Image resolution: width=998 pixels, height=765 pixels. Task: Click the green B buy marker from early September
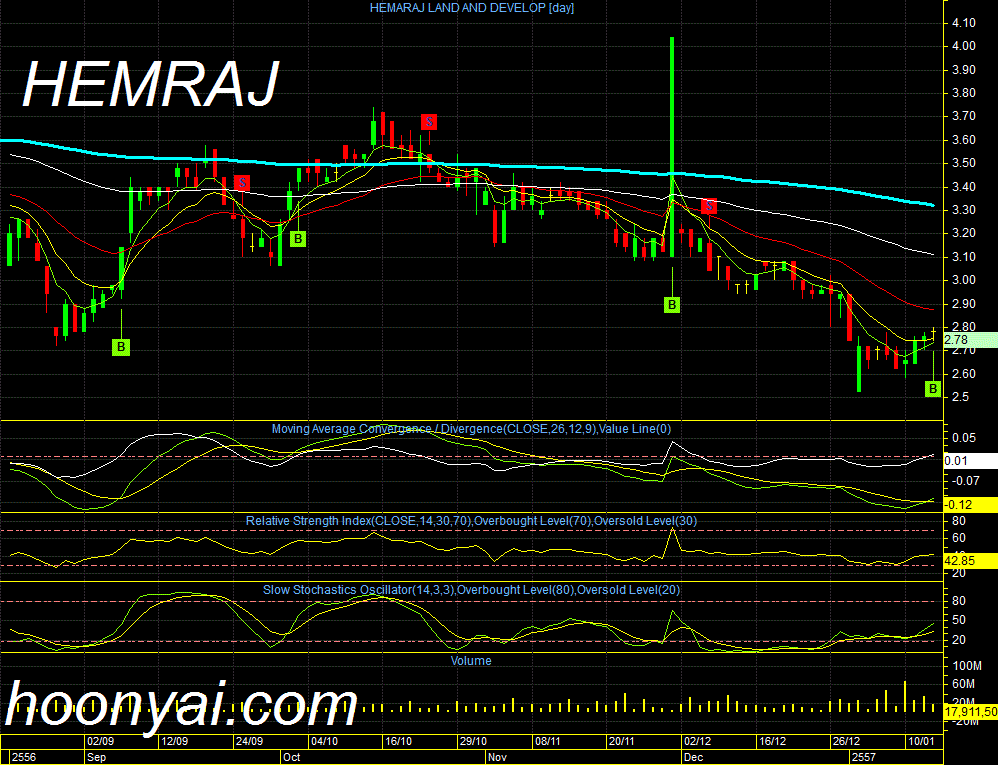click(x=121, y=347)
